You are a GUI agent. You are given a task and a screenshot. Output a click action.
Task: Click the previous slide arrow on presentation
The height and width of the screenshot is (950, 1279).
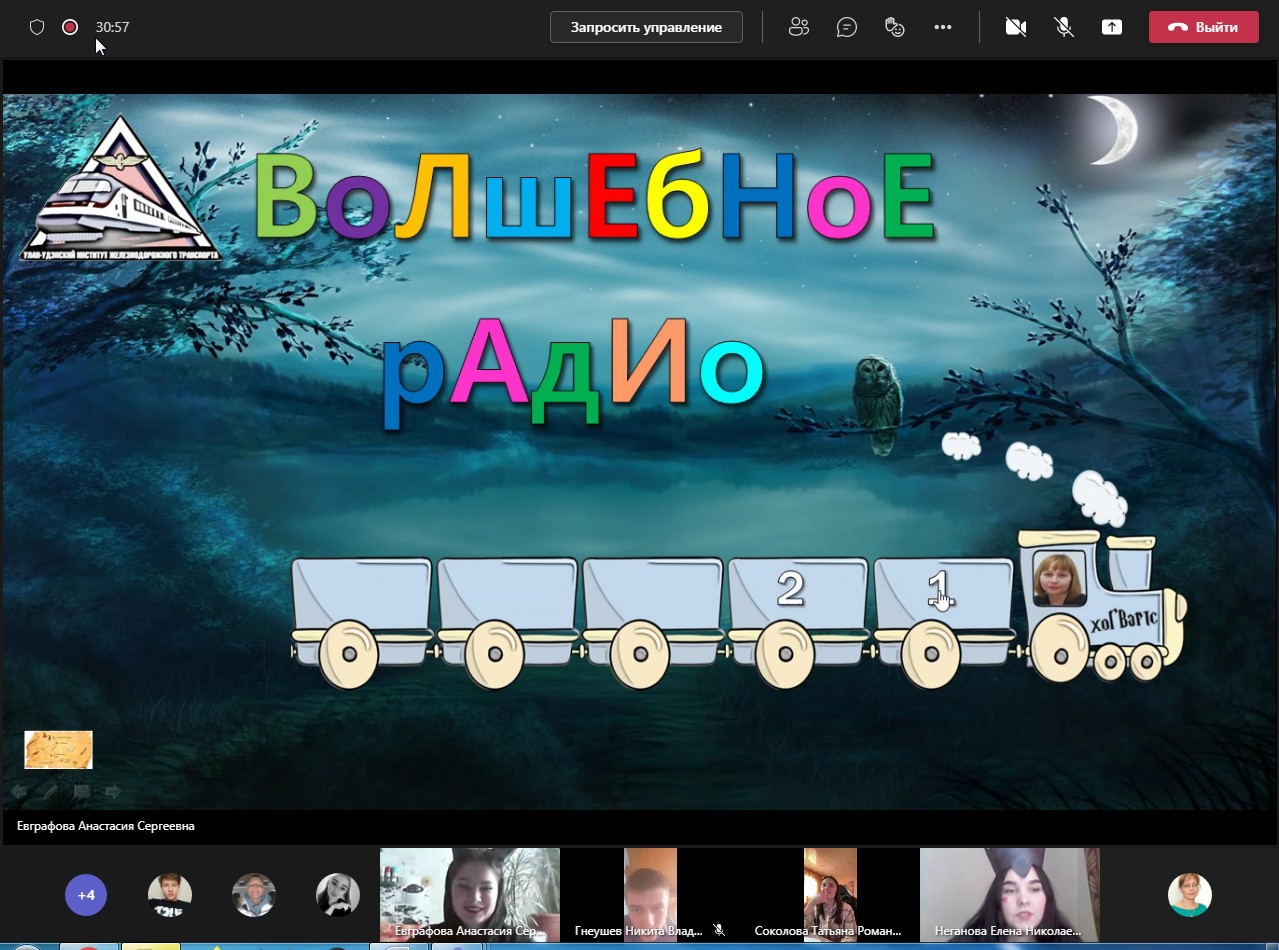coord(19,792)
